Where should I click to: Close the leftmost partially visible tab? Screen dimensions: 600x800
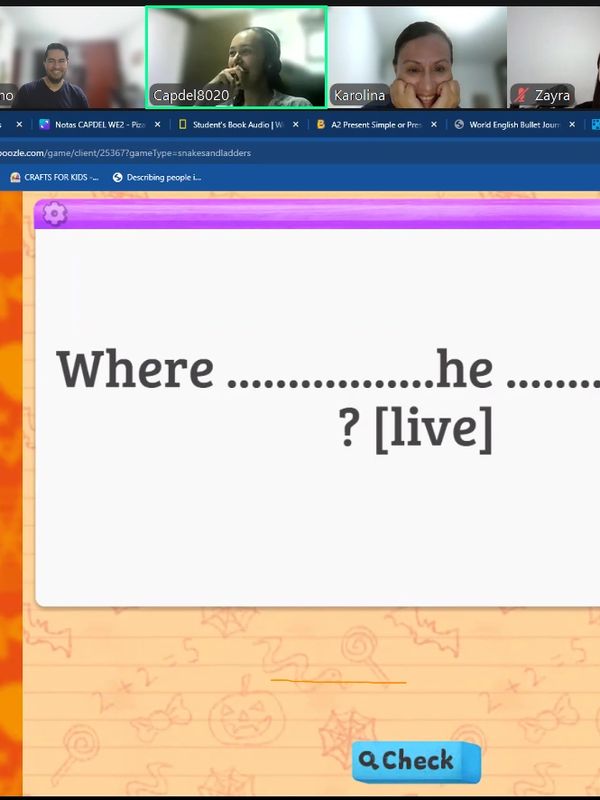click(x=19, y=124)
